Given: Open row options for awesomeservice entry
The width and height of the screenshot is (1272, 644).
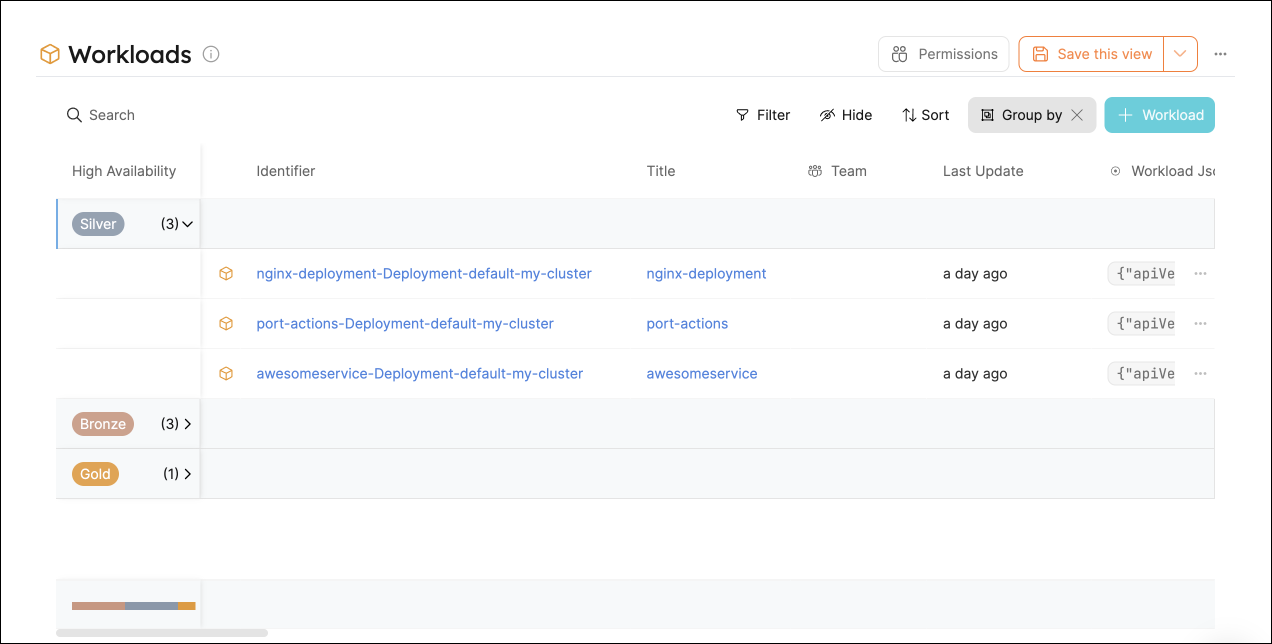Looking at the screenshot, I should point(1200,373).
